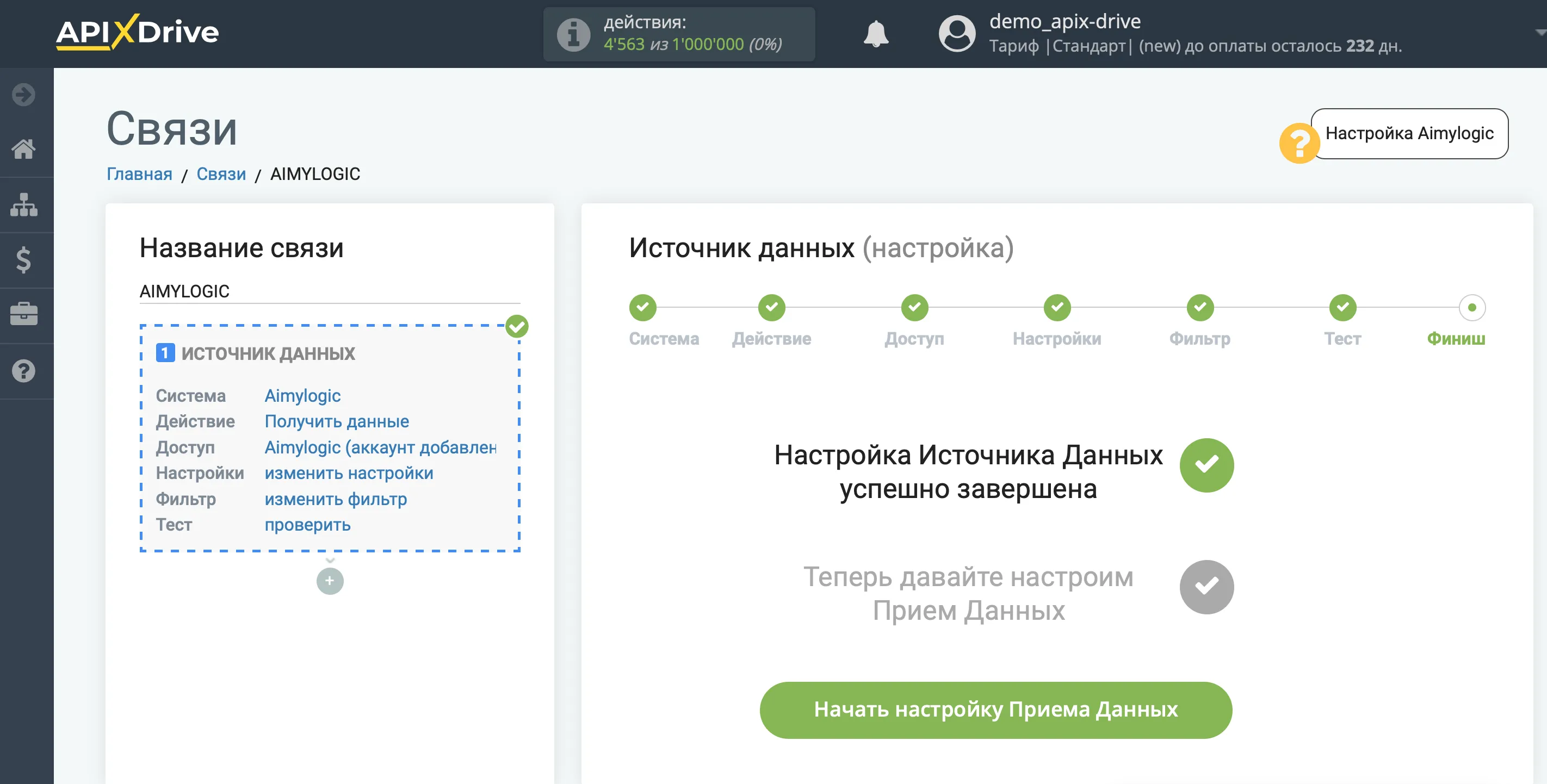Click gray check beside receive data text
The width and height of the screenshot is (1547, 784).
click(x=1206, y=587)
